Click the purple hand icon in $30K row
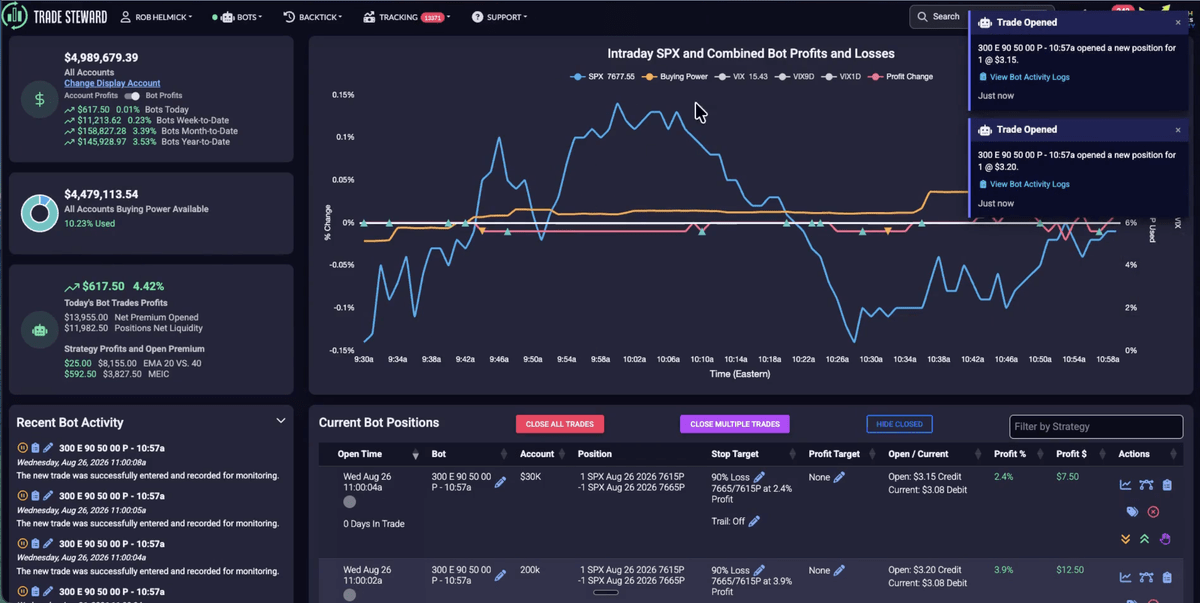Viewport: 1200px width, 603px height. pos(1165,539)
